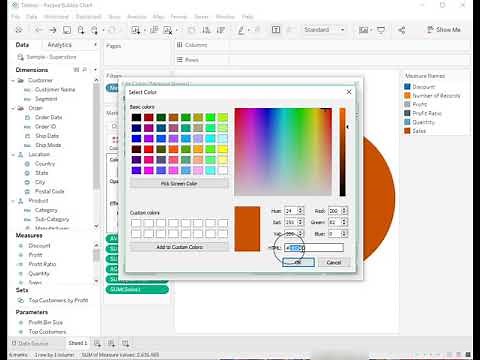The width and height of the screenshot is (480, 360).
Task: Click the Blue value spin box arrows
Action: coord(345,234)
